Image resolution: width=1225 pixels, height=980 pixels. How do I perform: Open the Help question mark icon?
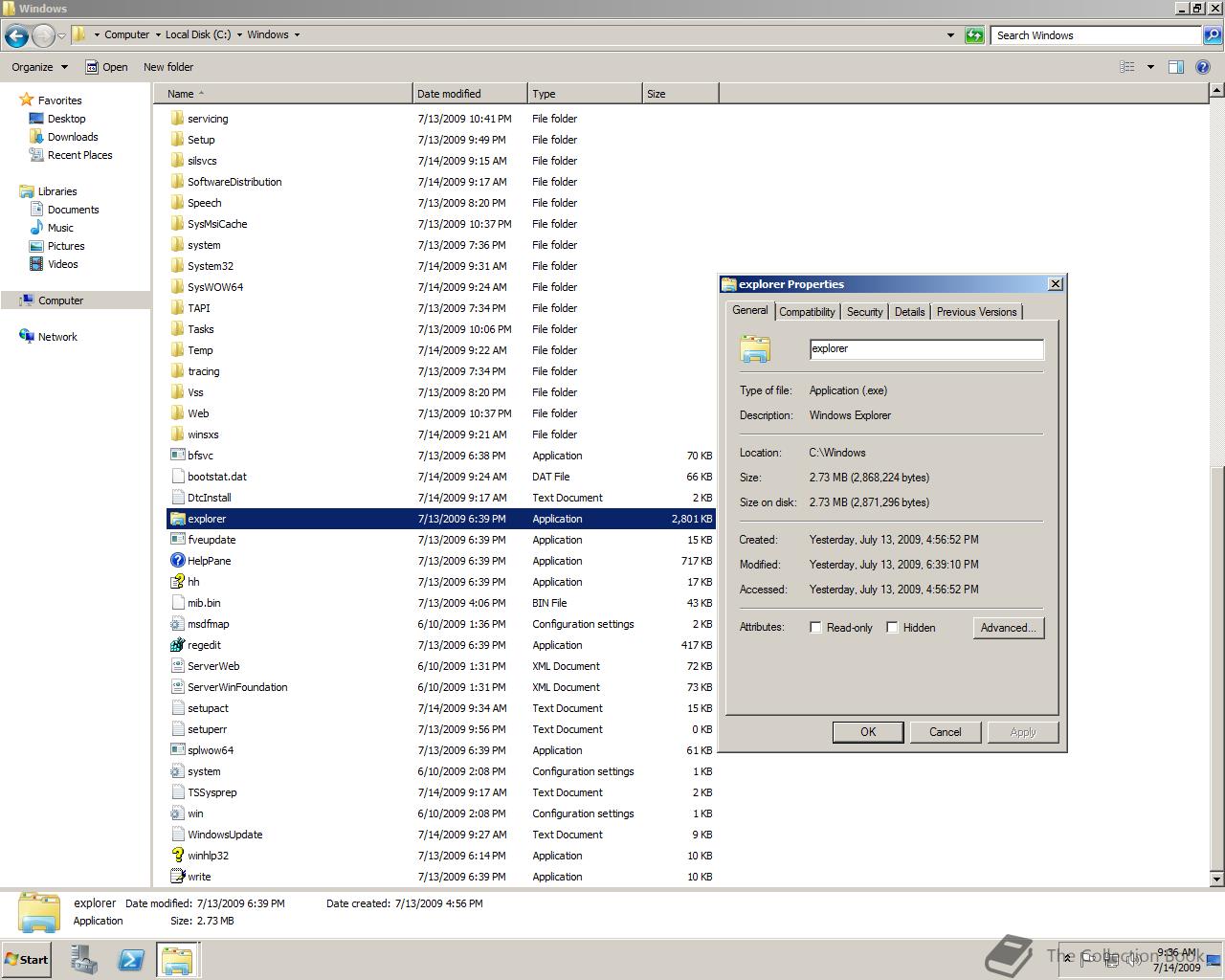point(1205,67)
